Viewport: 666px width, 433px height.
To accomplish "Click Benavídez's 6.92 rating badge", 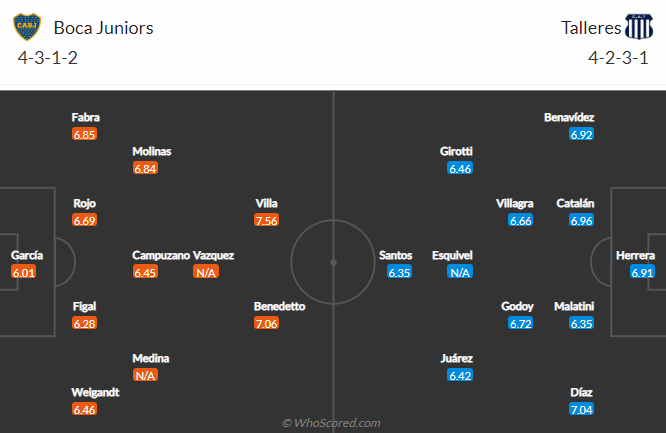I will click(x=581, y=134).
